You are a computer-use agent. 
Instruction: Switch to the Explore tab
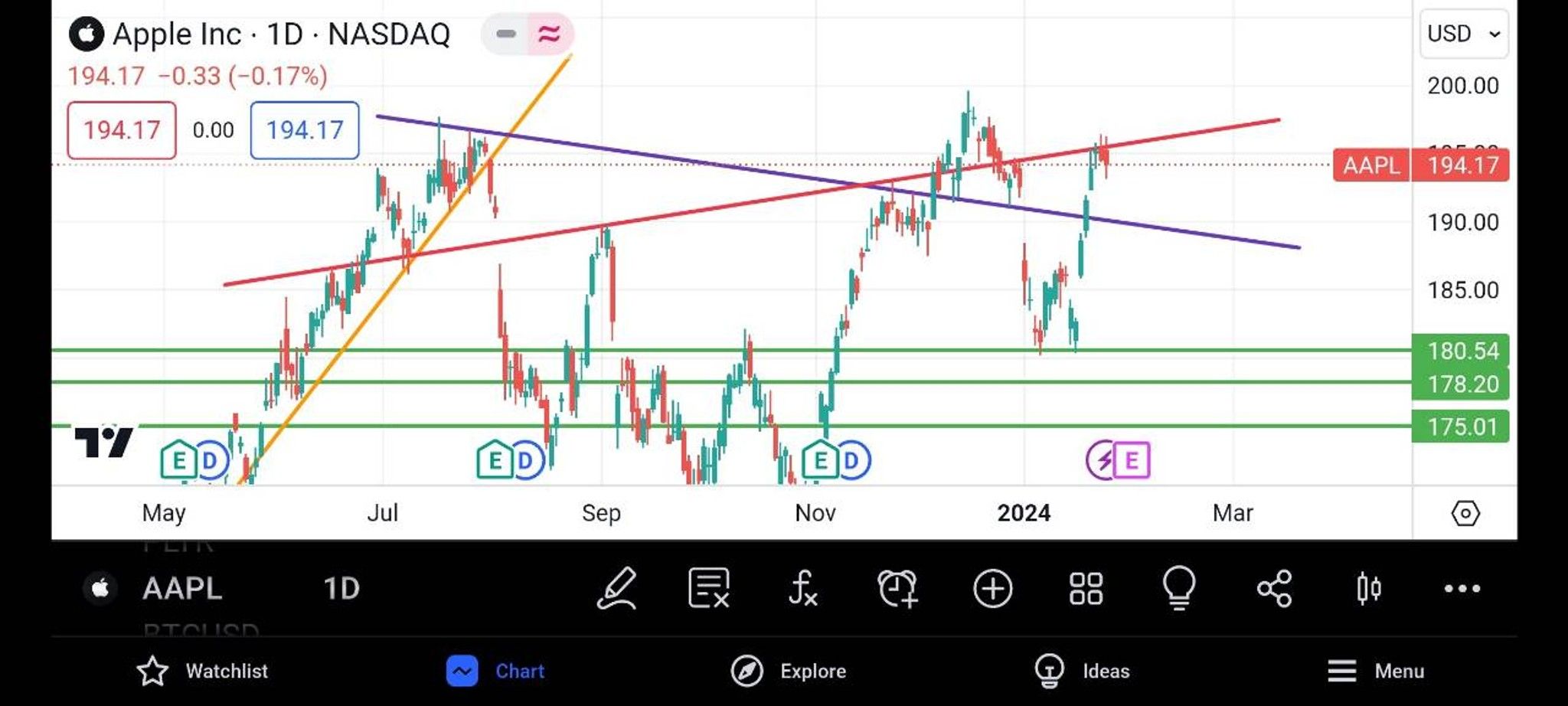click(x=789, y=672)
